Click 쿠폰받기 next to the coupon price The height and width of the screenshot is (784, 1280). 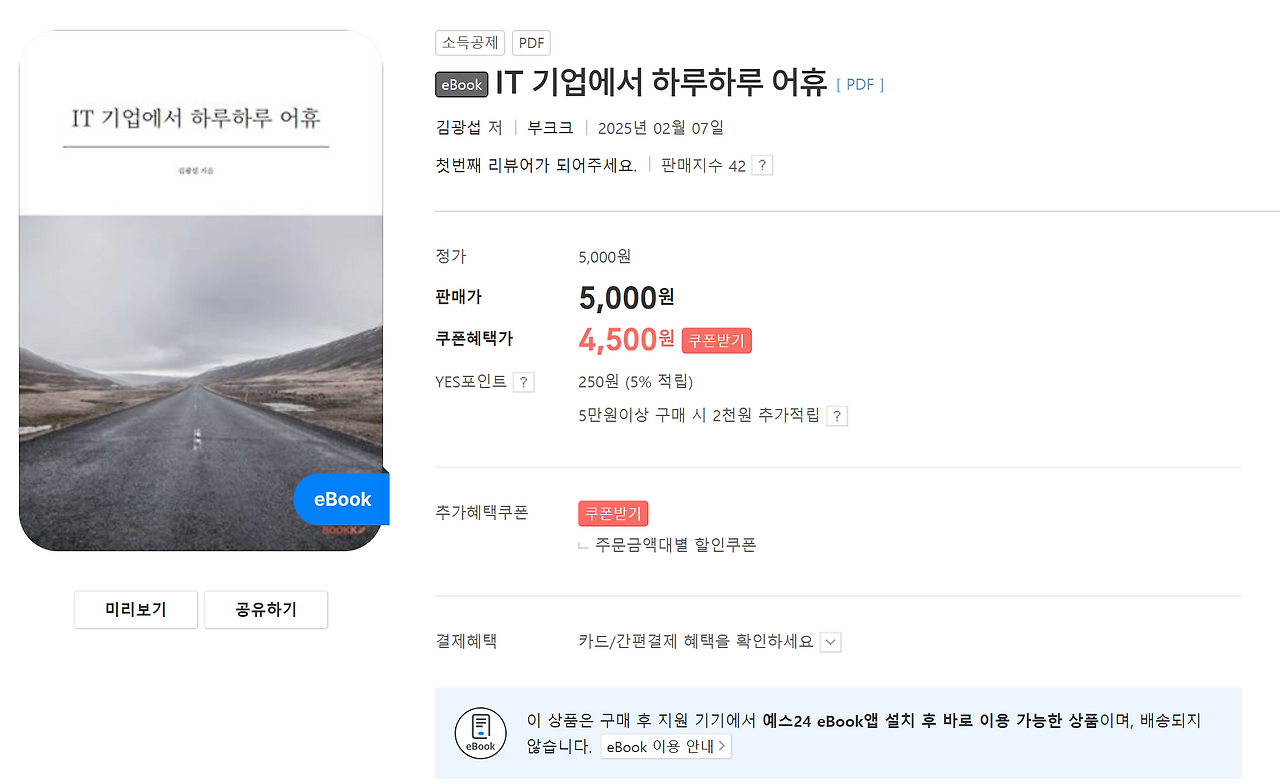(x=716, y=340)
